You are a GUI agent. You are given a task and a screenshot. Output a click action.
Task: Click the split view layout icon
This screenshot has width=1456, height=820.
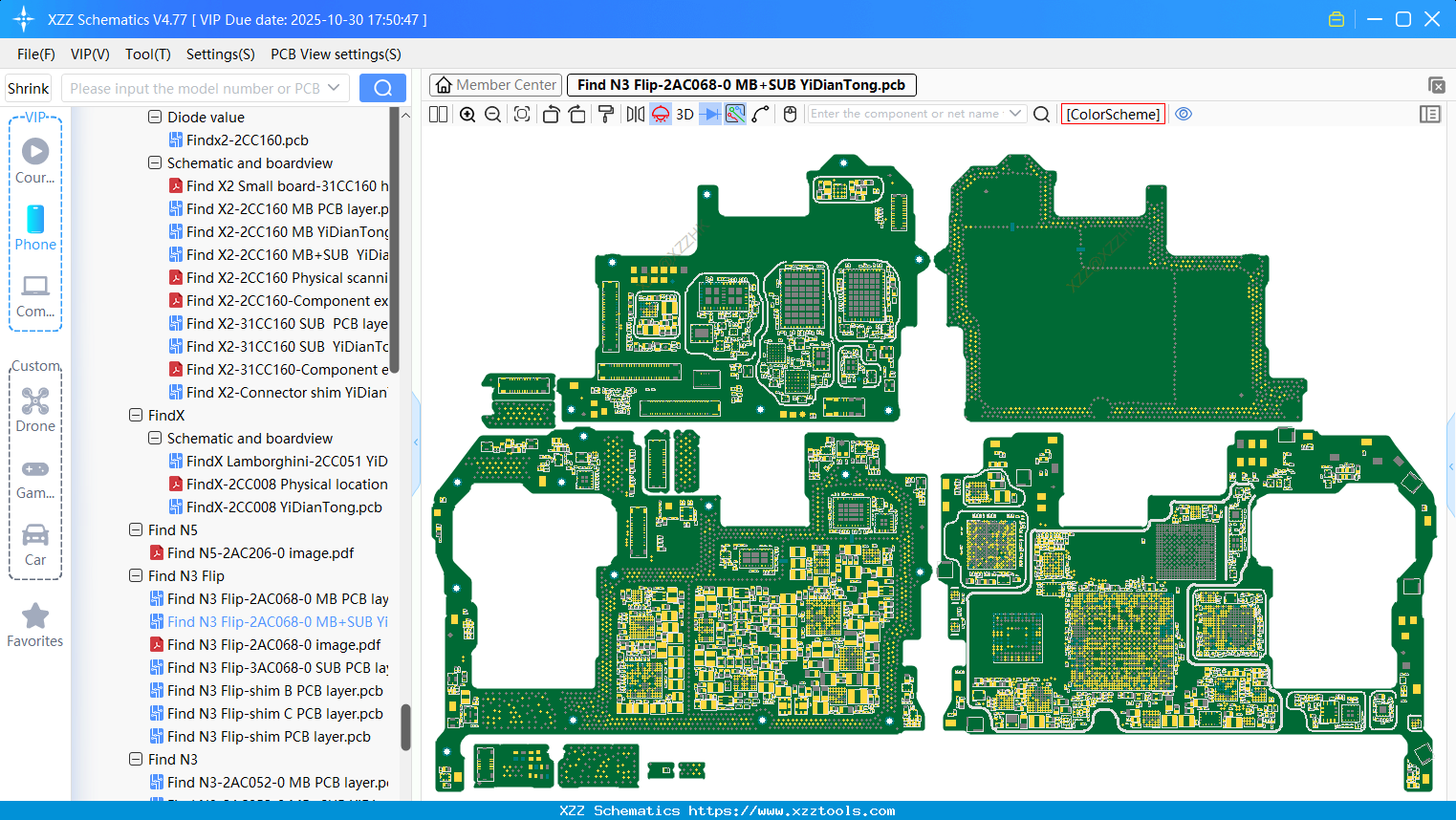[438, 115]
